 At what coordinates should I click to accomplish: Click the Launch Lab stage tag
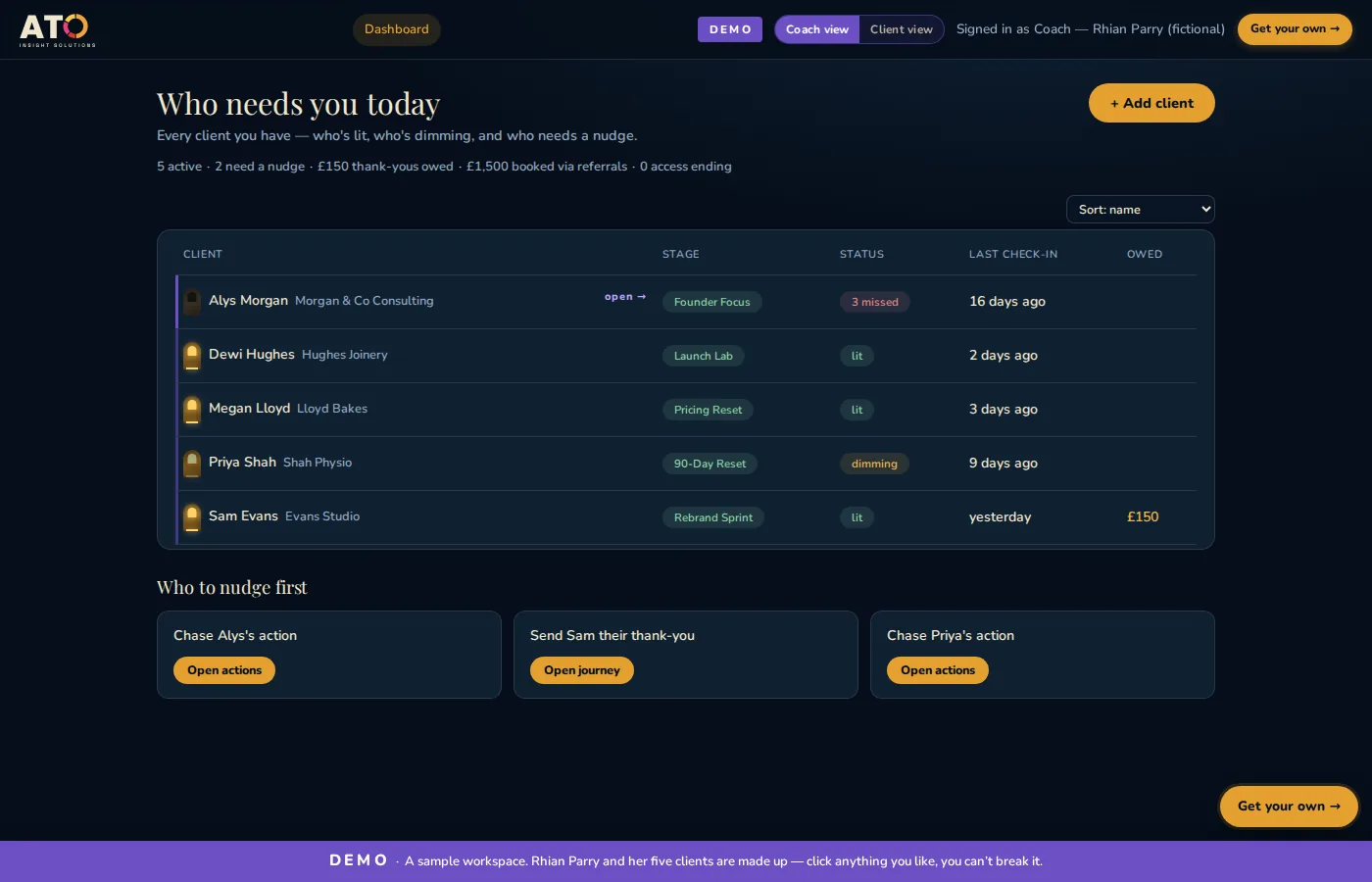(704, 356)
